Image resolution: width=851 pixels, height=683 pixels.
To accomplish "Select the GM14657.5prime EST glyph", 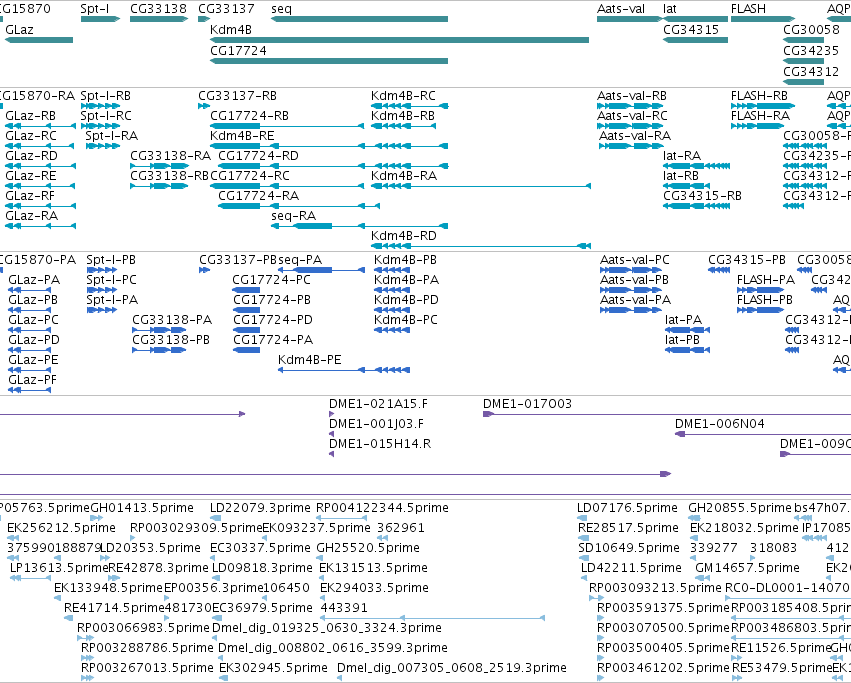I will pos(703,578).
